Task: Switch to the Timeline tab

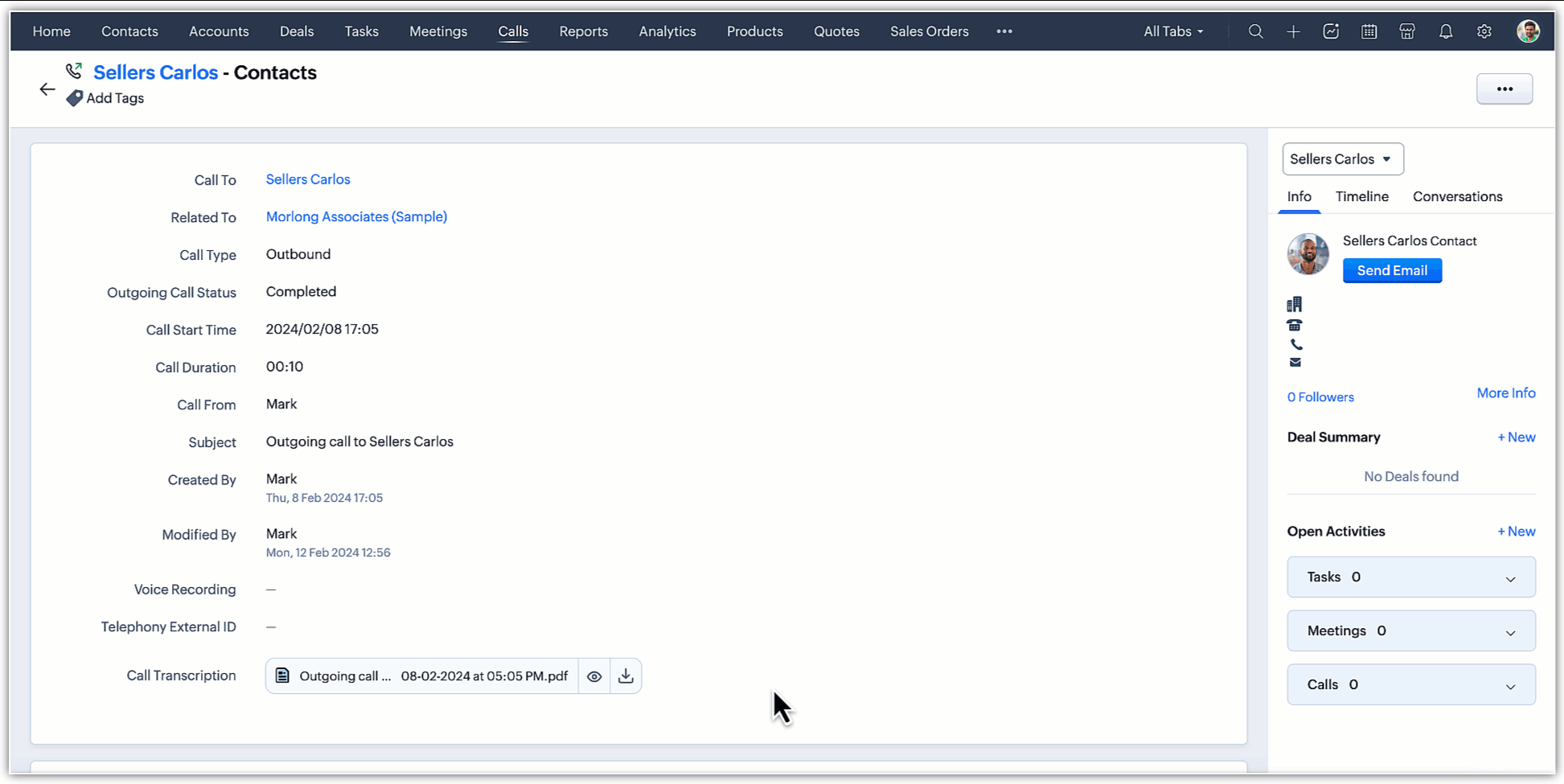Action: (1361, 197)
